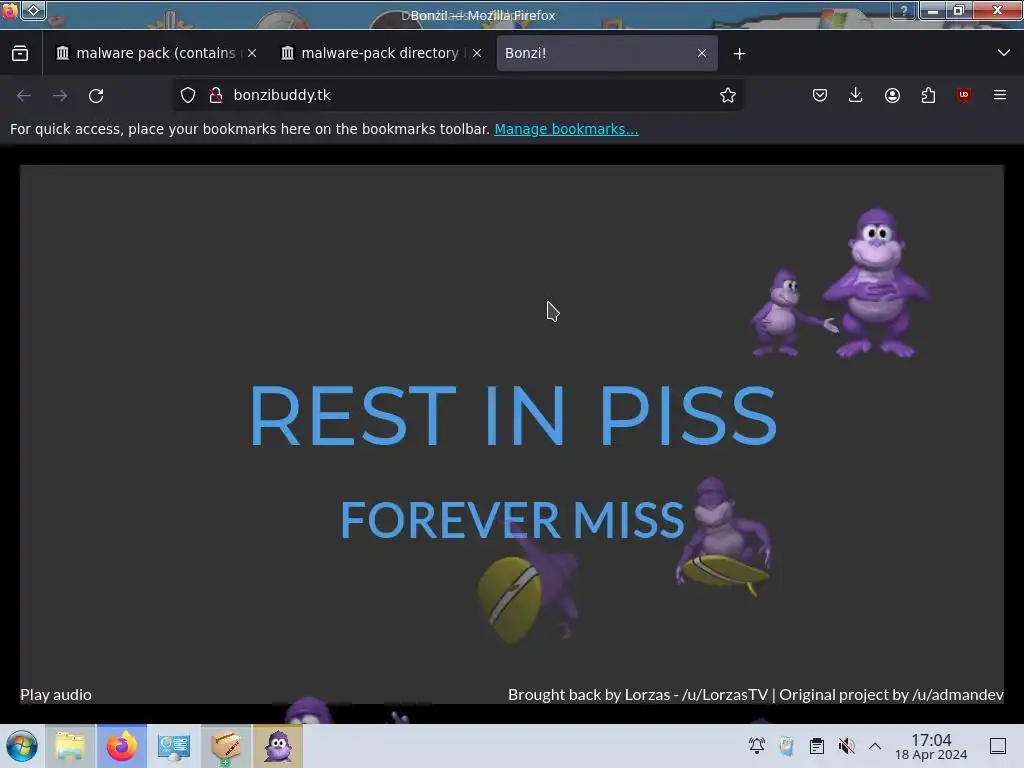The width and height of the screenshot is (1024, 768).
Task: Open the Firefox application menu
Action: (1000, 95)
